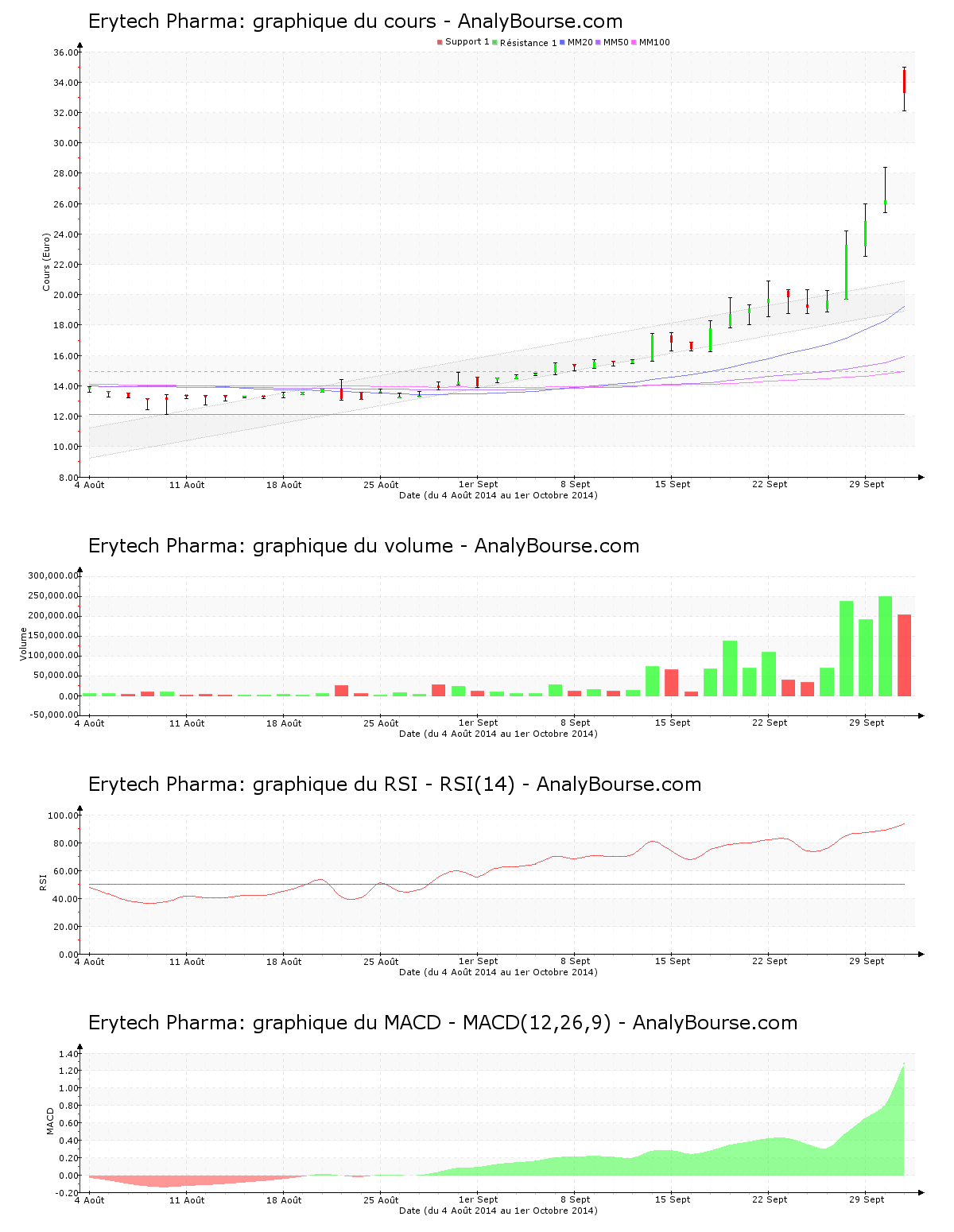954x1232 pixels.
Task: Click '15 Sept' date on RSI chart
Action: click(673, 961)
